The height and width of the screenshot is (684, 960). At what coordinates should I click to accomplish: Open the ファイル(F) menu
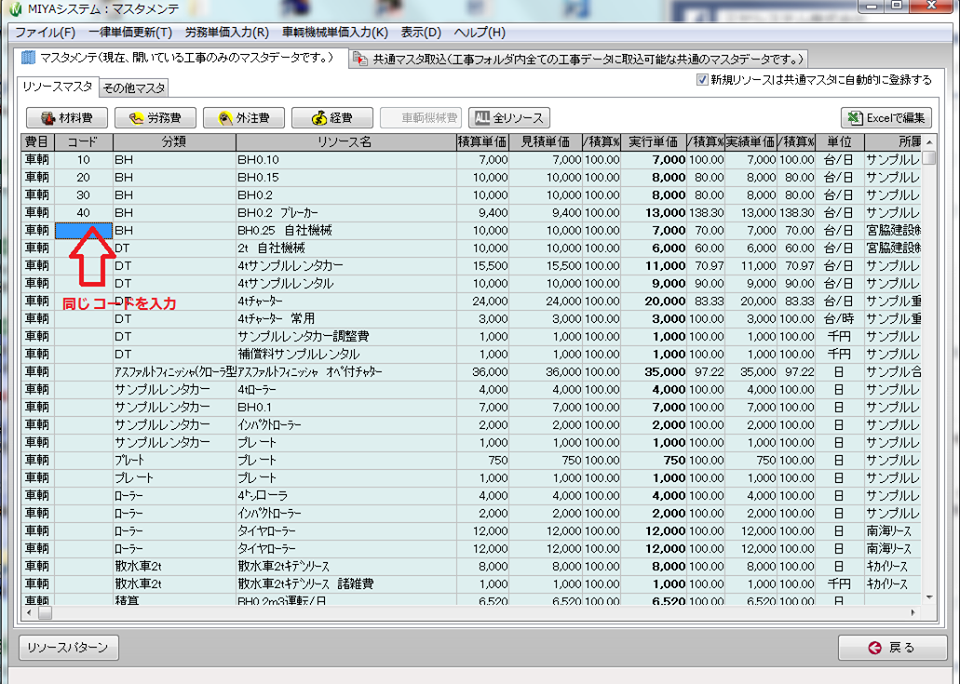pyautogui.click(x=45, y=32)
